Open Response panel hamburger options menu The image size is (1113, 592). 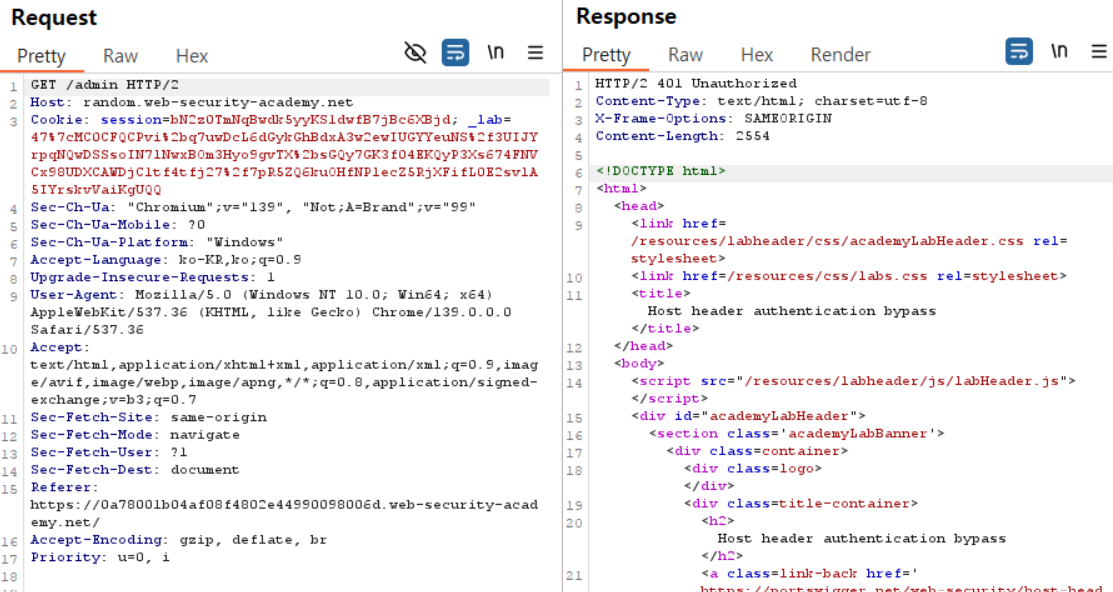(1099, 51)
